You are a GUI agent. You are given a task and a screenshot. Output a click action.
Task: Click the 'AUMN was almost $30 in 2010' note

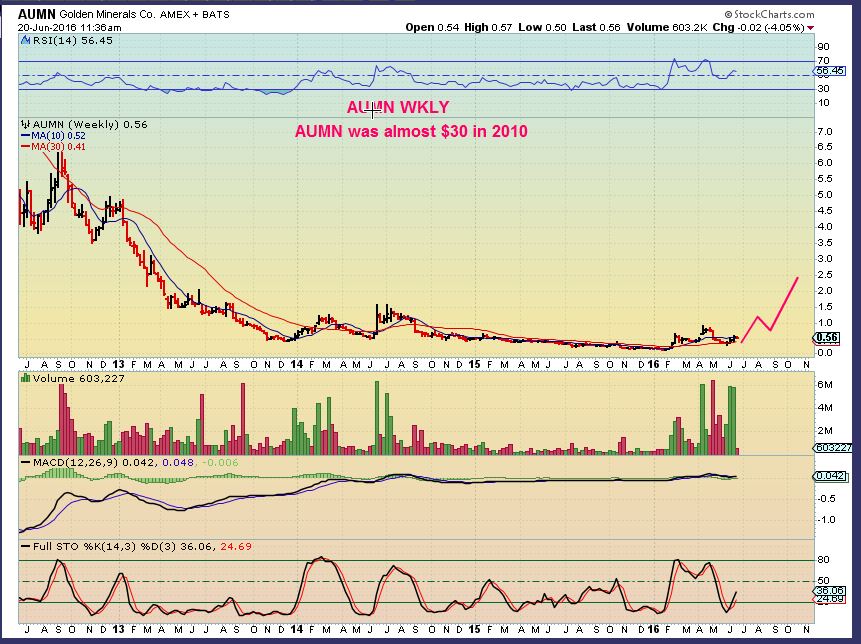coord(411,131)
